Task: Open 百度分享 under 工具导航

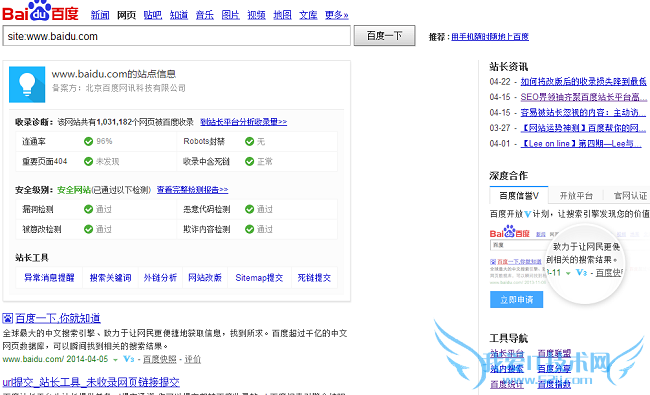Action: coord(554,369)
